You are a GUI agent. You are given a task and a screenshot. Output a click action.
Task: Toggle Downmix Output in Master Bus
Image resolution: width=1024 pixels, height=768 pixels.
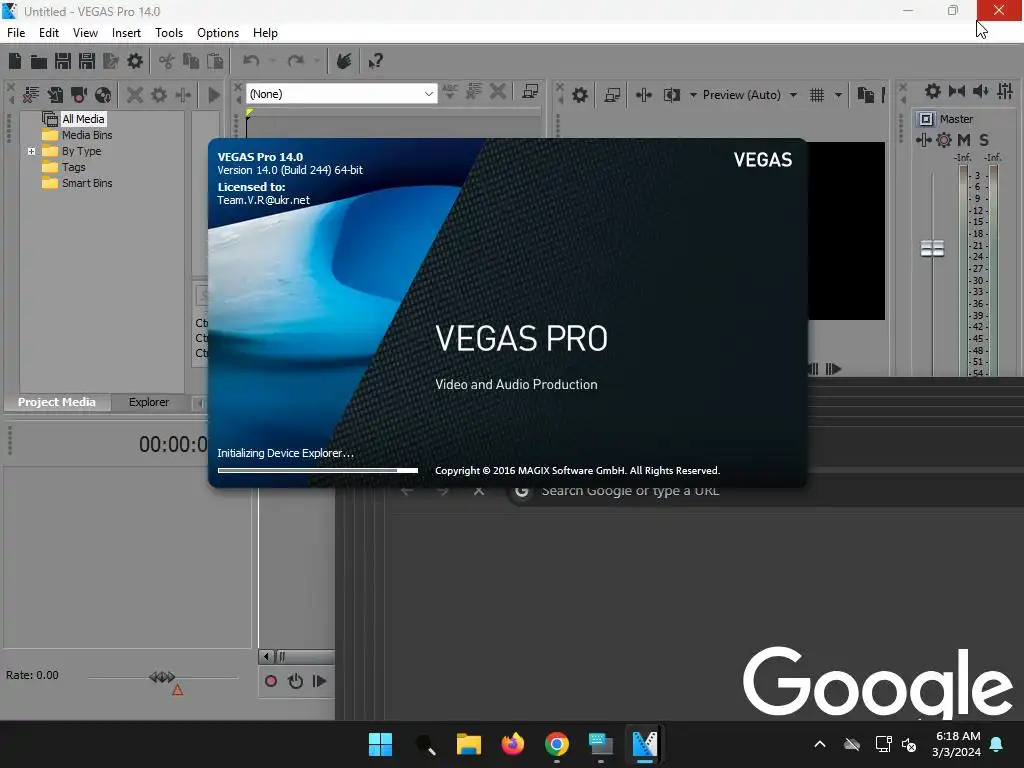[957, 91]
